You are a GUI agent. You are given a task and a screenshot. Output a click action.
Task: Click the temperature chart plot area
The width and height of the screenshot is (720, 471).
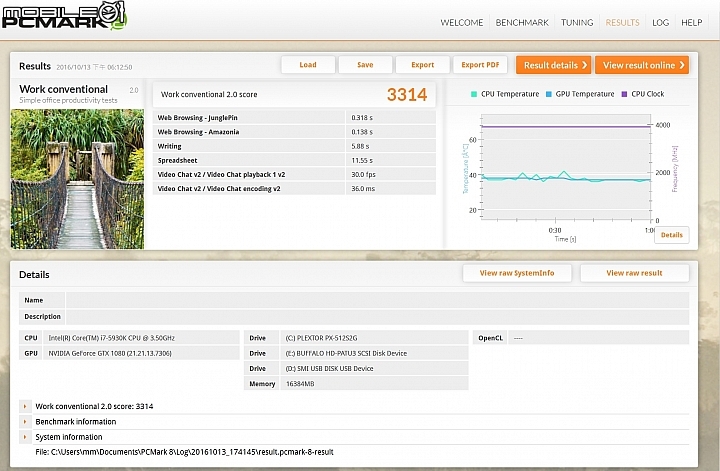tap(566, 168)
